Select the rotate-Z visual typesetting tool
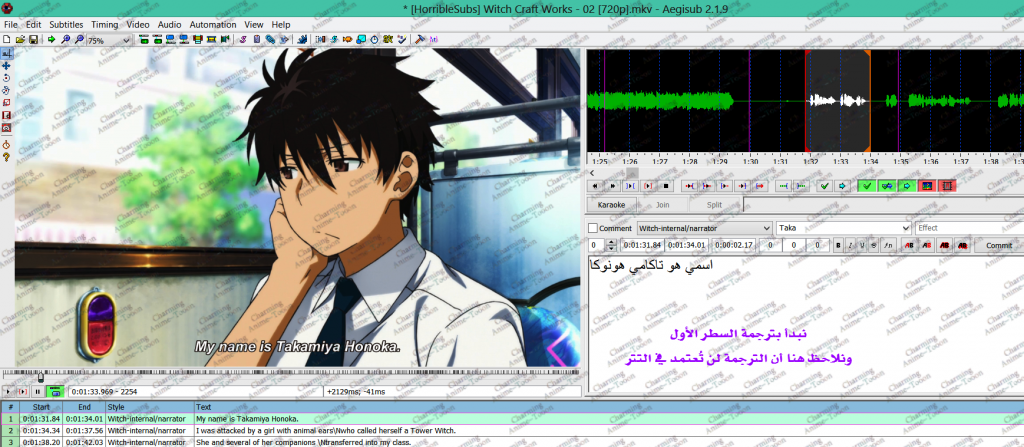This screenshot has width=1024, height=447. (x=7, y=77)
